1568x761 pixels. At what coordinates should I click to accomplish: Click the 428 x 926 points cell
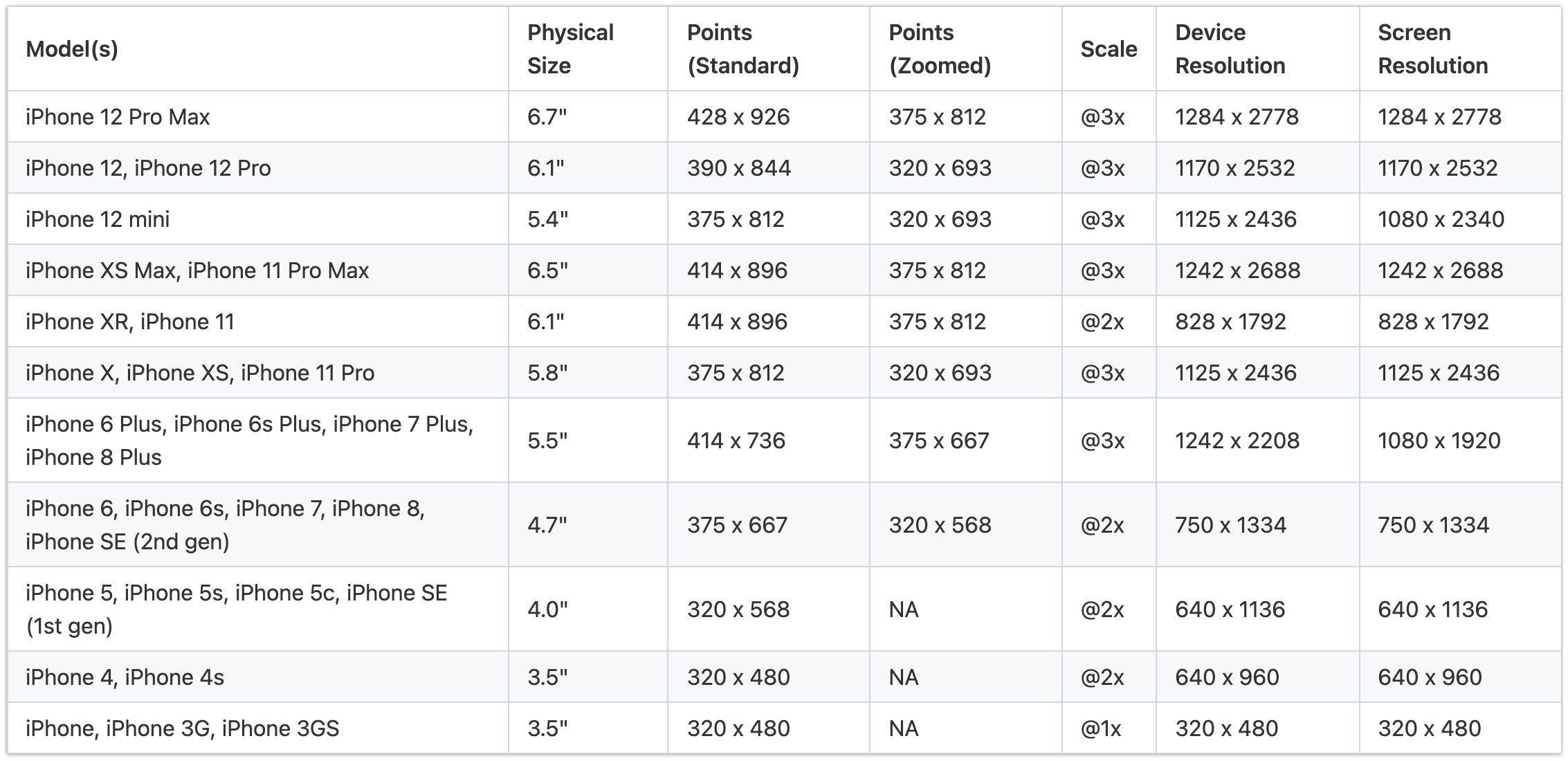(x=738, y=117)
